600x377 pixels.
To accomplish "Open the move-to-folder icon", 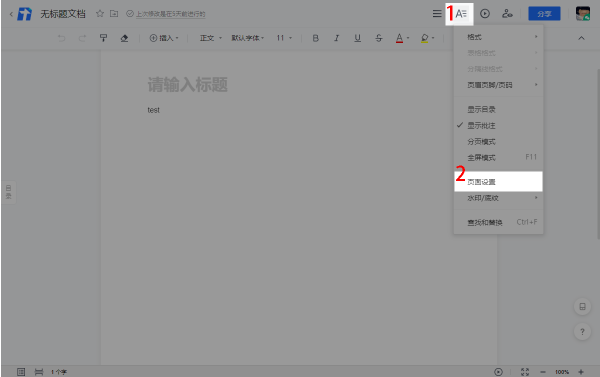I will [114, 14].
